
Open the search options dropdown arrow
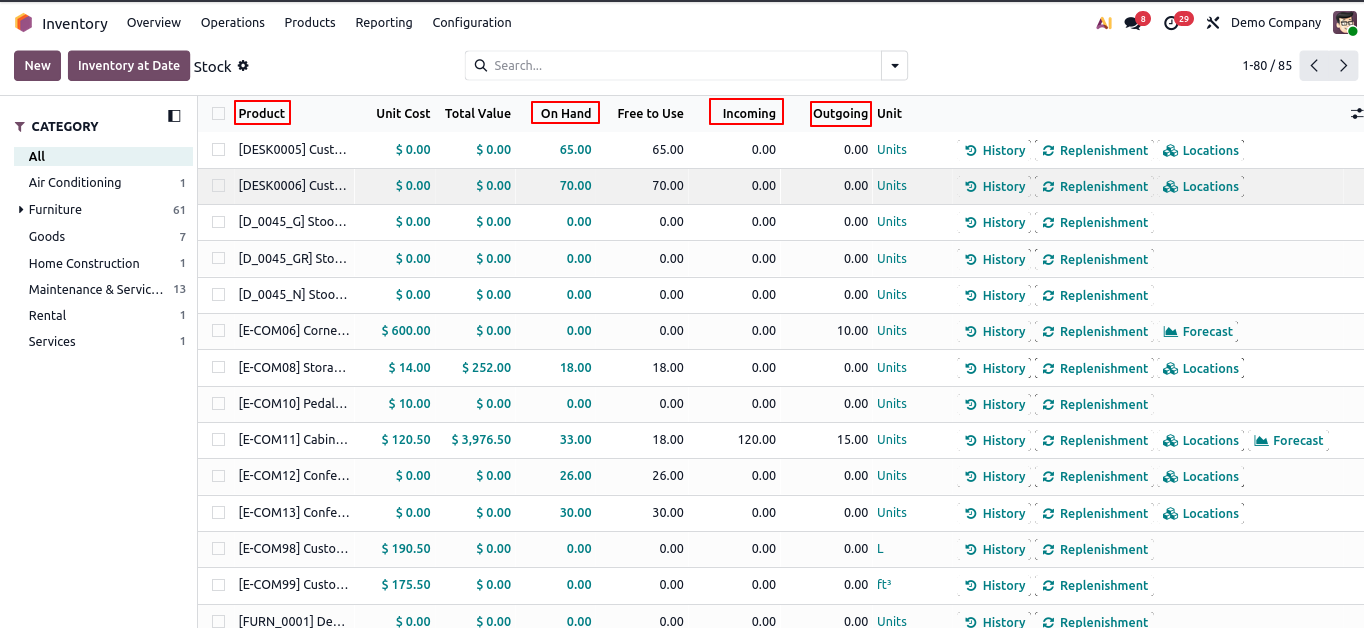click(894, 66)
